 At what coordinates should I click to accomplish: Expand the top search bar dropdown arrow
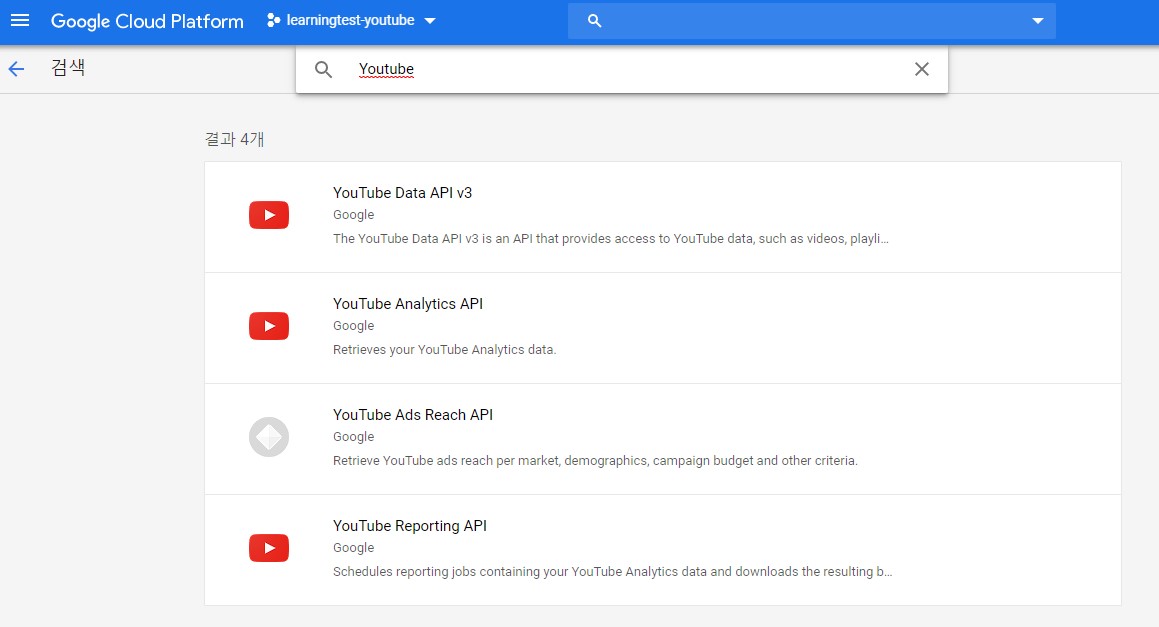point(1038,21)
